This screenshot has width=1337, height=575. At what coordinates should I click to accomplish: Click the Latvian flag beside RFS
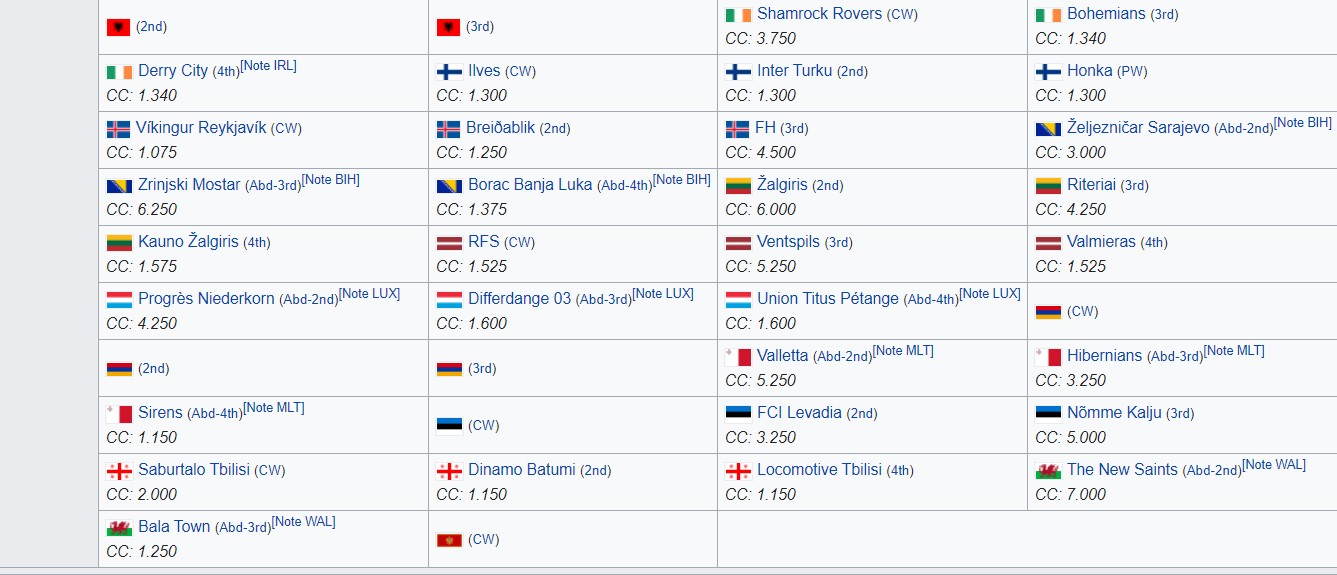[449, 243]
